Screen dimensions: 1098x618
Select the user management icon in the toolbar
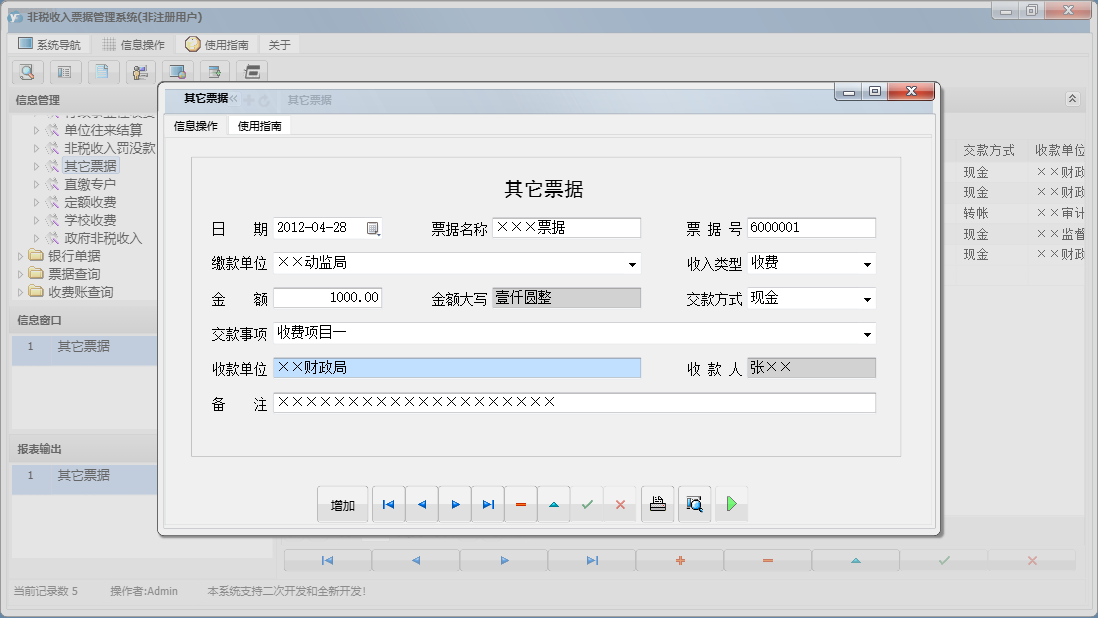pyautogui.click(x=140, y=72)
